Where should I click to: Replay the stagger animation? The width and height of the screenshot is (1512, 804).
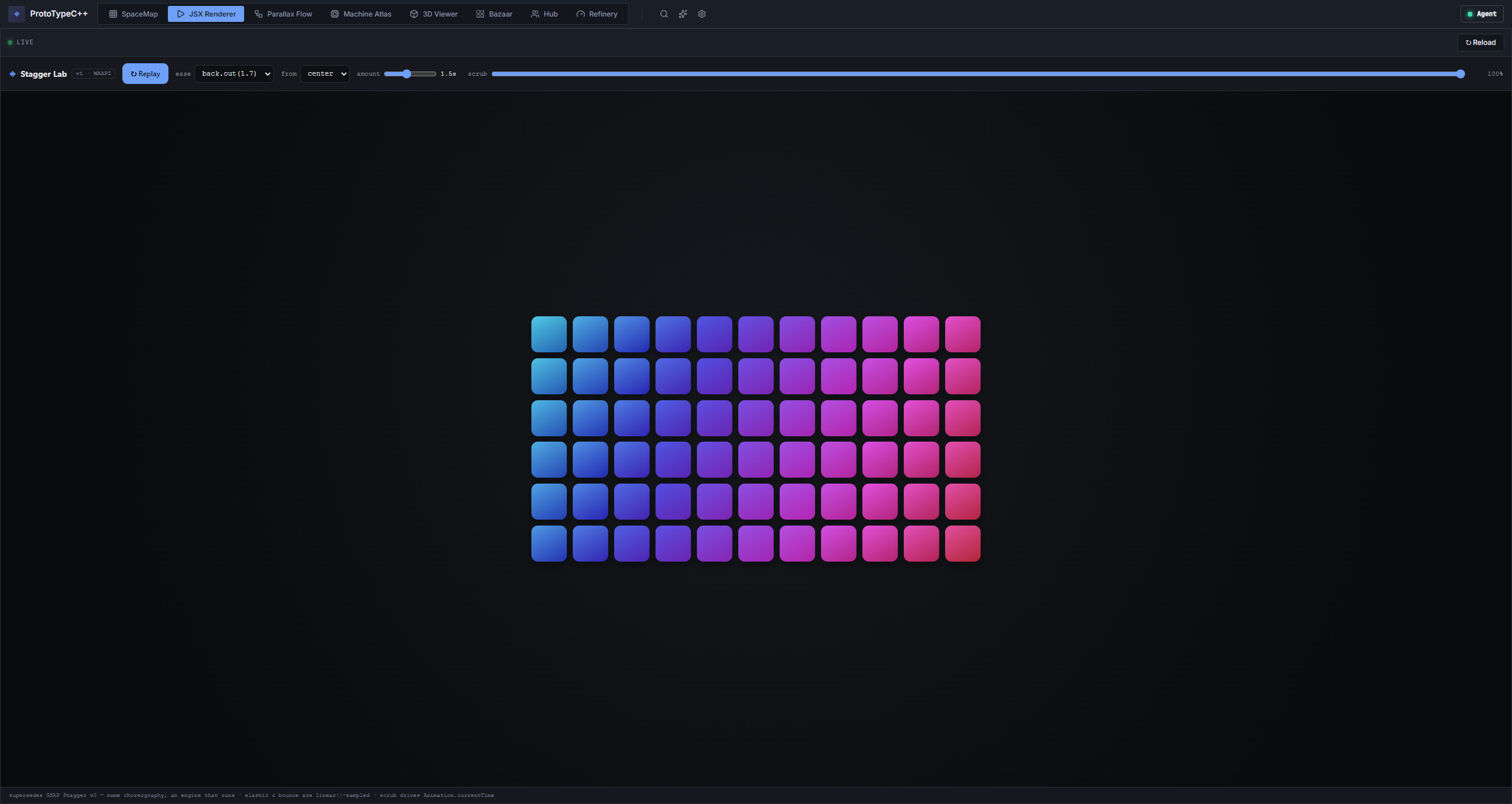[x=145, y=74]
